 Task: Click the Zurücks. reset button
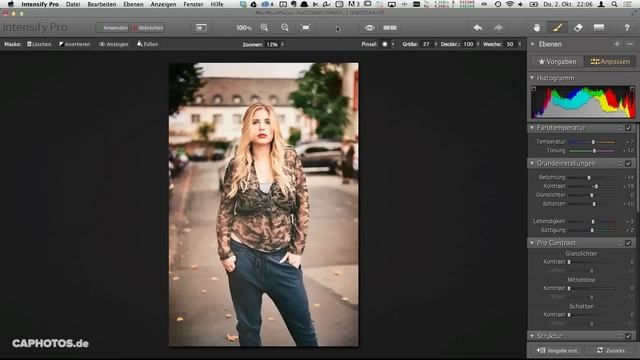click(x=611, y=350)
